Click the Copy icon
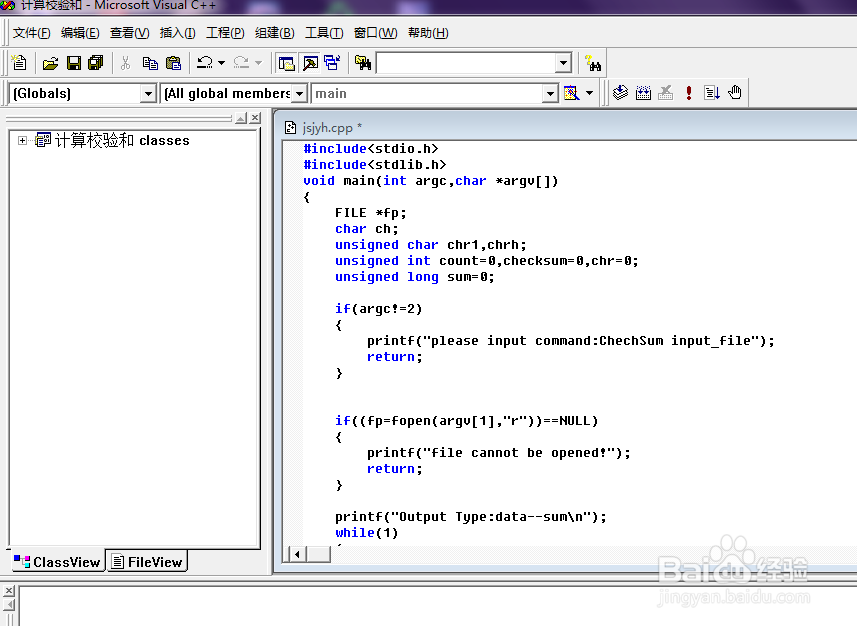Screen dimensions: 857x626 150,63
